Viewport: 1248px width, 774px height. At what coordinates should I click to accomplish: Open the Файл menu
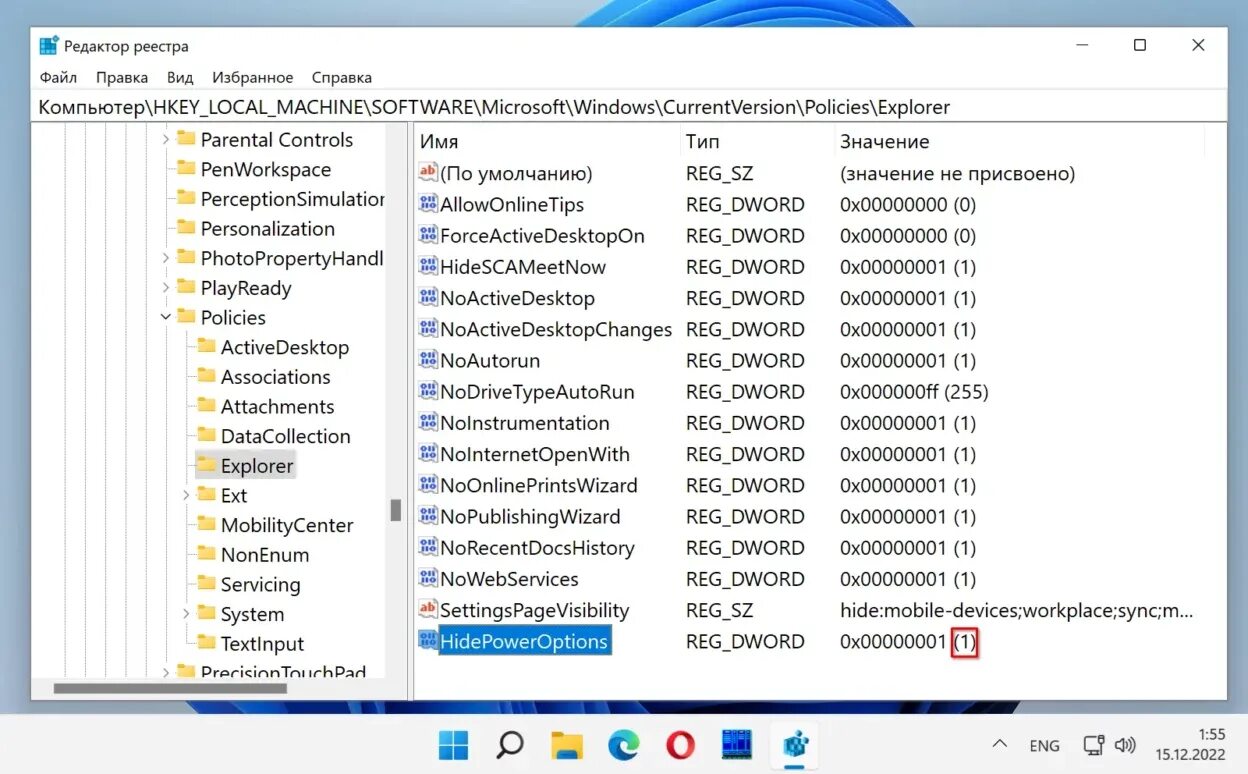click(58, 77)
